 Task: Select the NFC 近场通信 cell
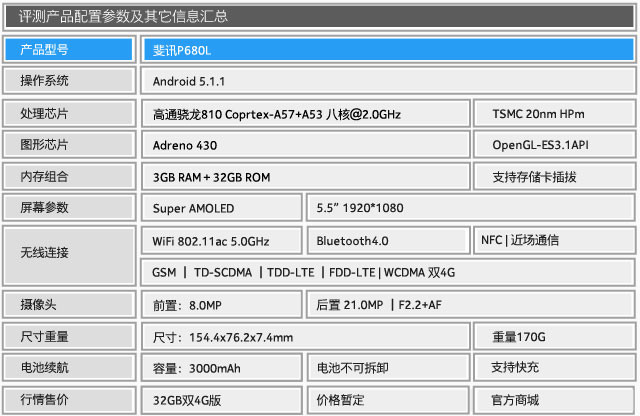554,240
